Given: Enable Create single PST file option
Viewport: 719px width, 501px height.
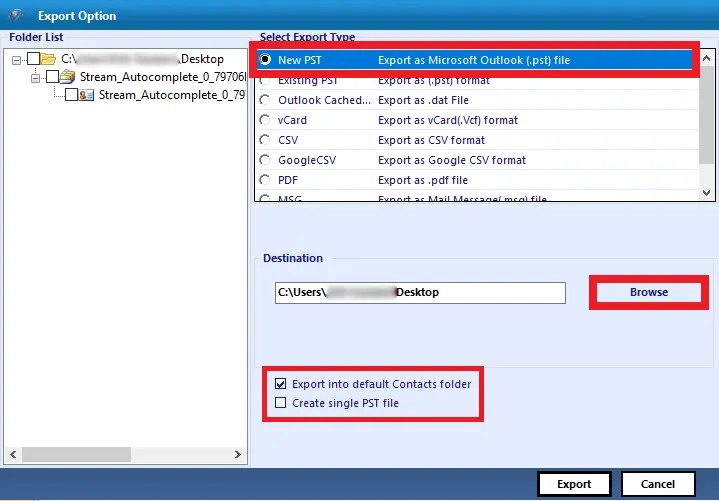Looking at the screenshot, I should point(280,402).
